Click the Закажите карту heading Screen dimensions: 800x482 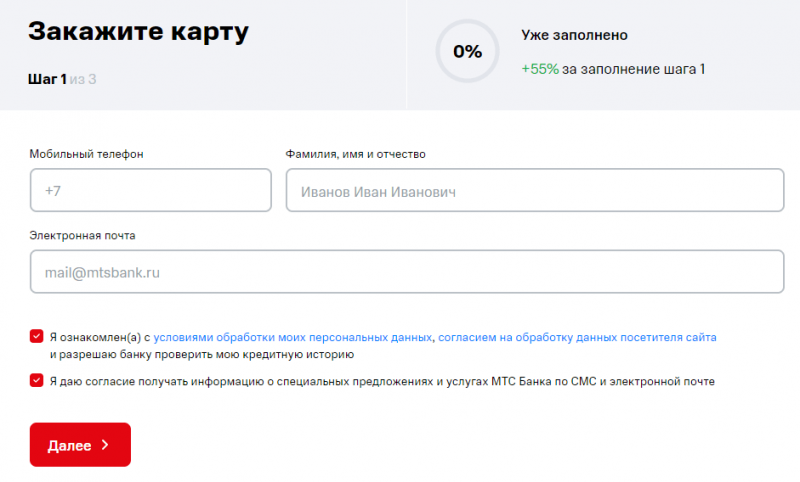(138, 31)
